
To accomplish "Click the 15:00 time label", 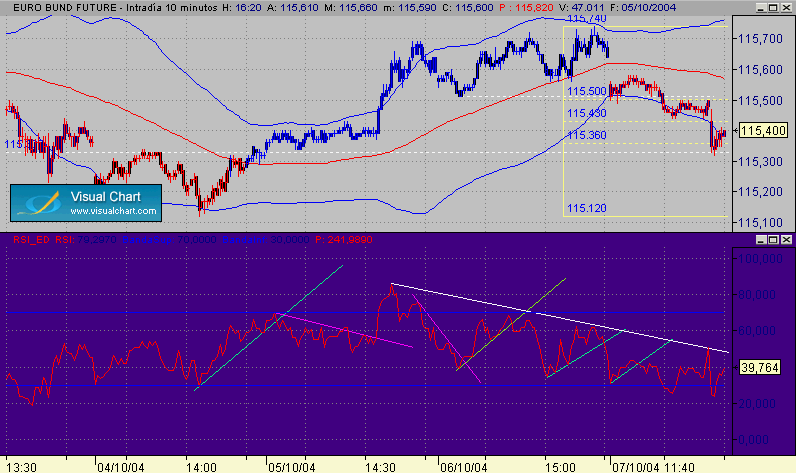I will 560,467.
